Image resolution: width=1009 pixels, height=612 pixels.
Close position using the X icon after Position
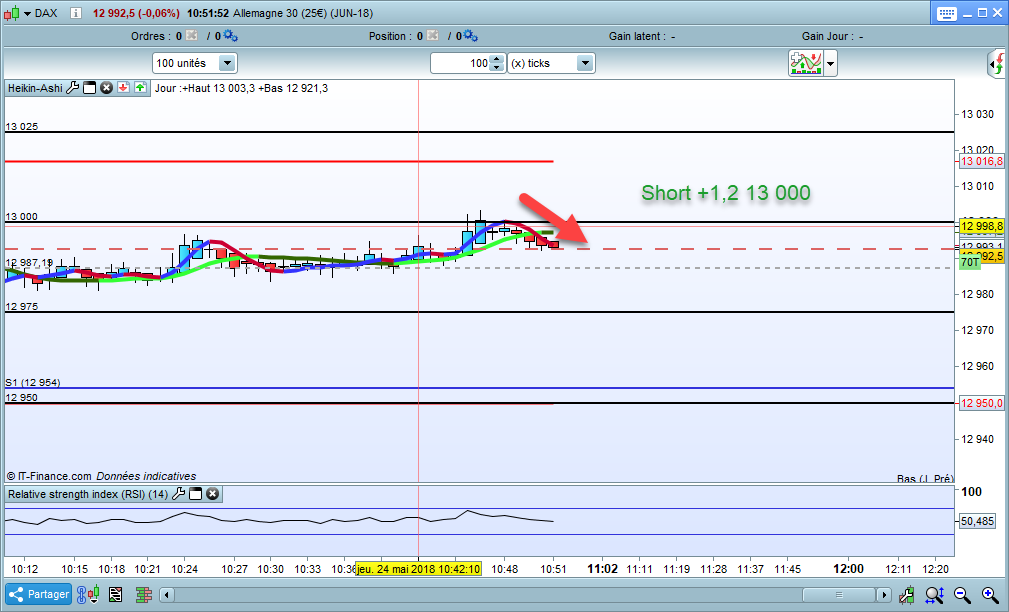(x=432, y=35)
